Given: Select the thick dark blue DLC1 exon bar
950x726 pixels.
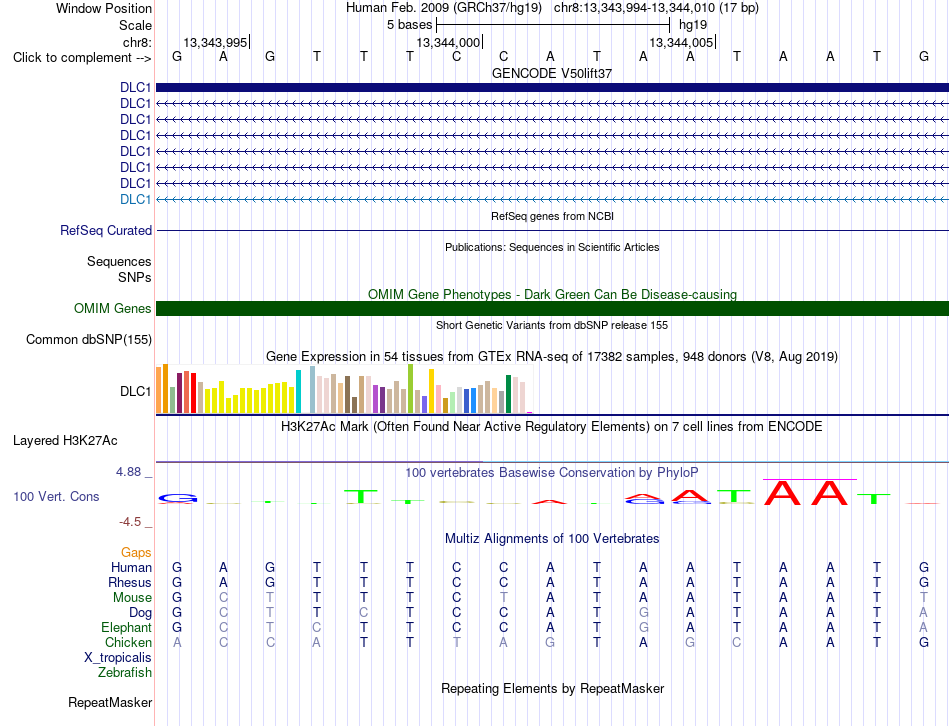Looking at the screenshot, I should pos(552,87).
